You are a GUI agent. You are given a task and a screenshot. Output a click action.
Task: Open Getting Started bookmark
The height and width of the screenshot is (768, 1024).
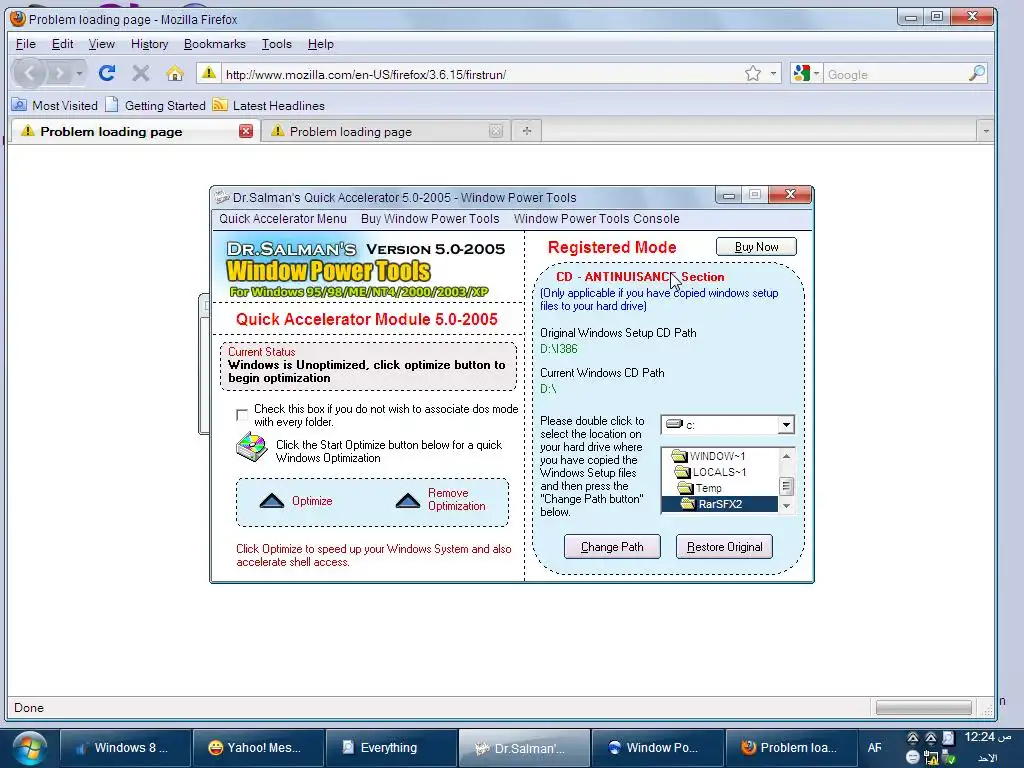pyautogui.click(x=155, y=105)
